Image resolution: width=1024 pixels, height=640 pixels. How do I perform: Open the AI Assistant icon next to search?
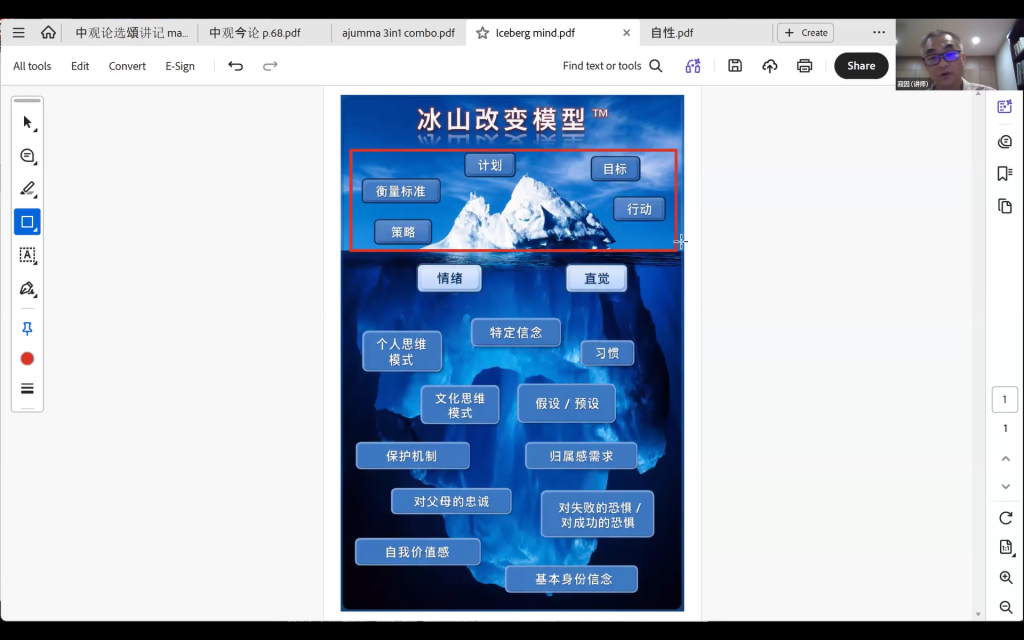pos(693,65)
